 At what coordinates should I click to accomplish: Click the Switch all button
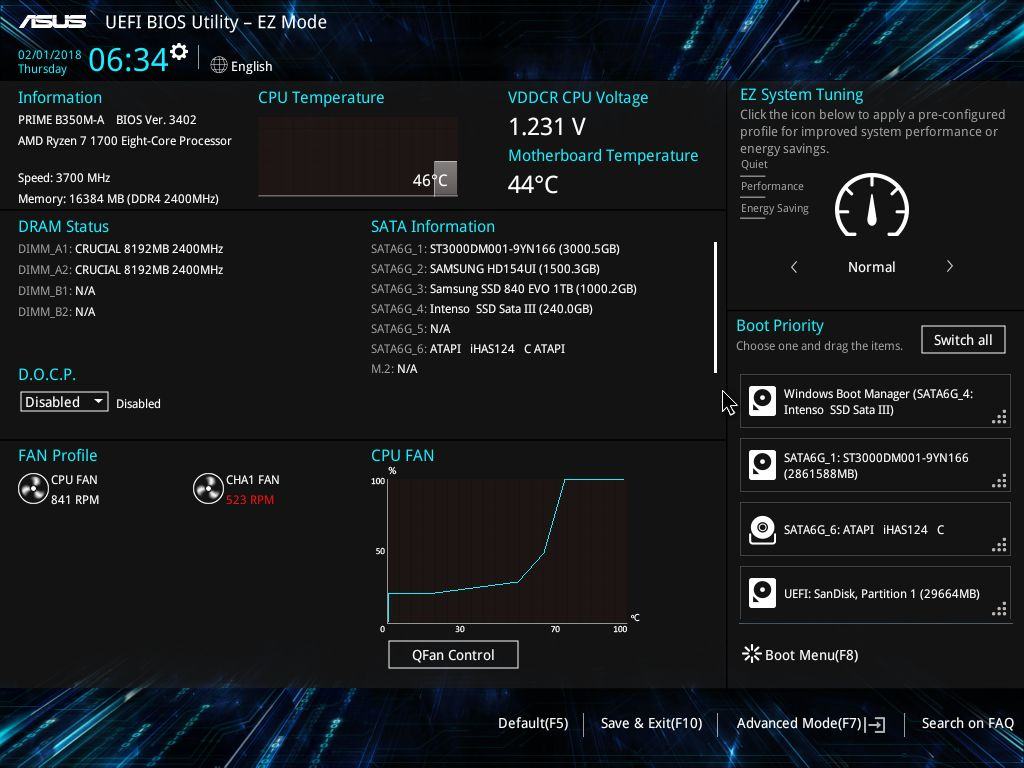click(963, 340)
